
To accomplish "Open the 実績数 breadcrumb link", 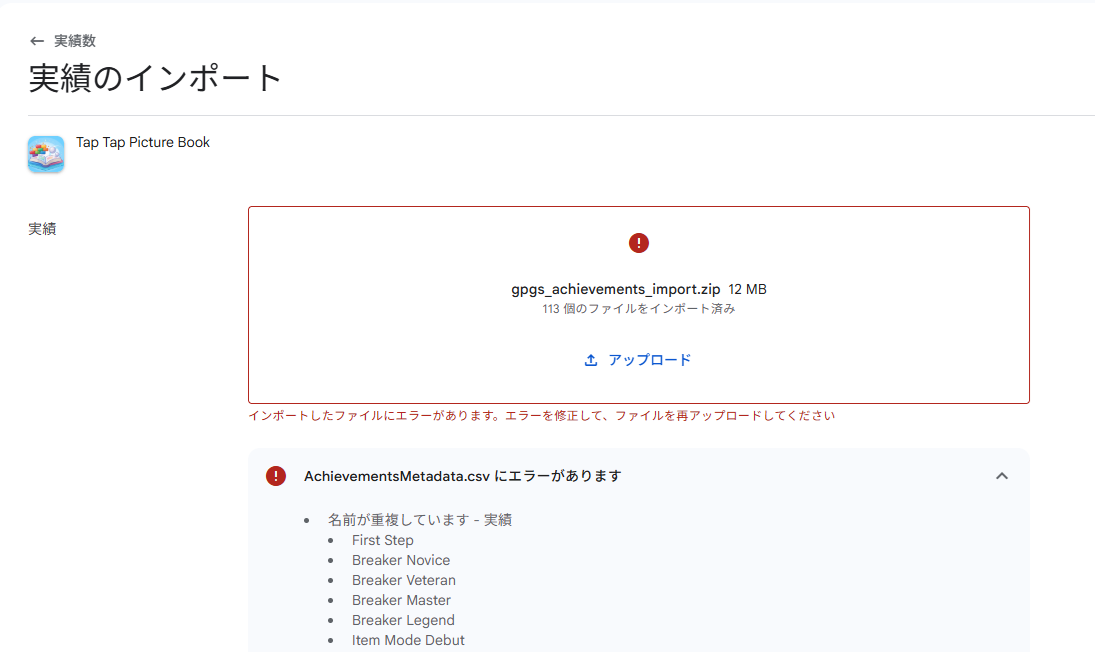I will (75, 41).
